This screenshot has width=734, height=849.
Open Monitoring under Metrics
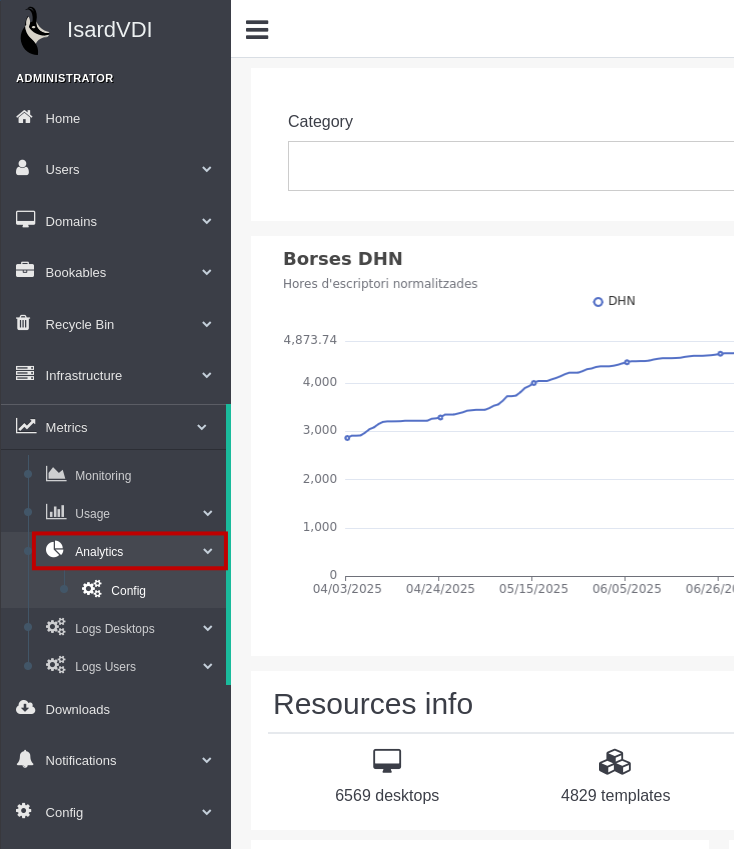tap(102, 476)
